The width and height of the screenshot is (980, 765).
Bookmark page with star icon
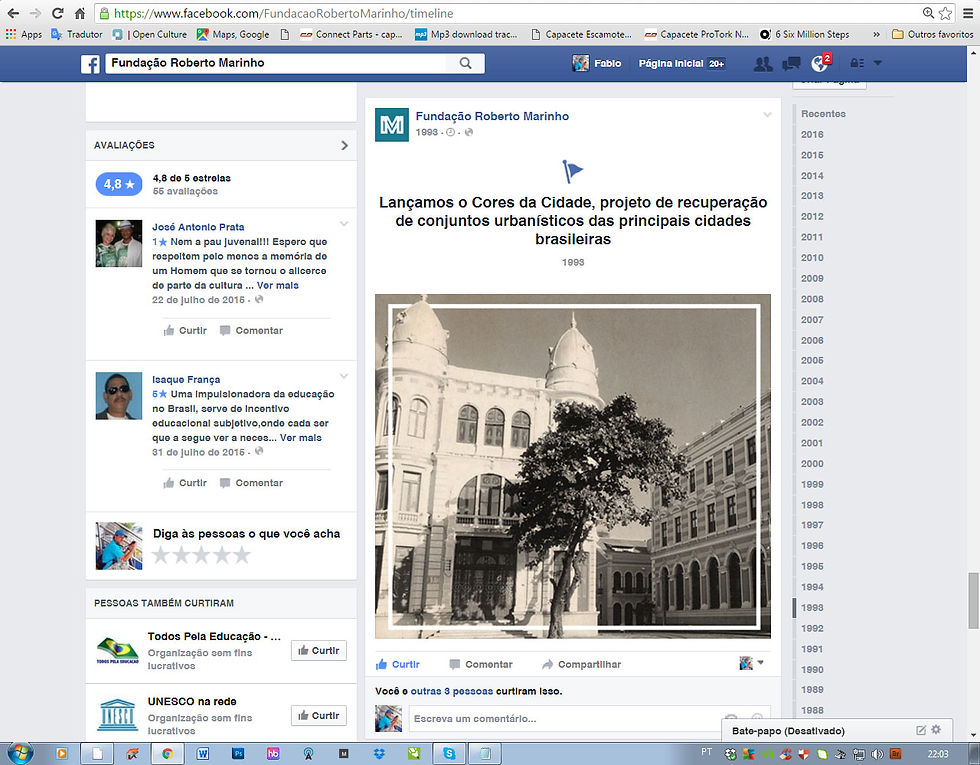[x=945, y=13]
